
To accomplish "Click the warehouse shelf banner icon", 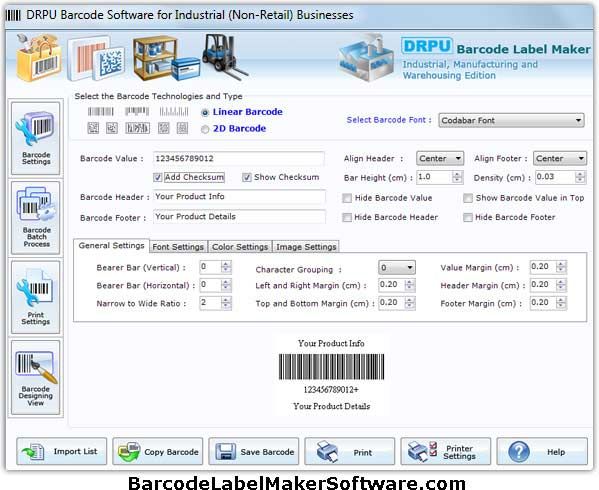I will pos(166,58).
